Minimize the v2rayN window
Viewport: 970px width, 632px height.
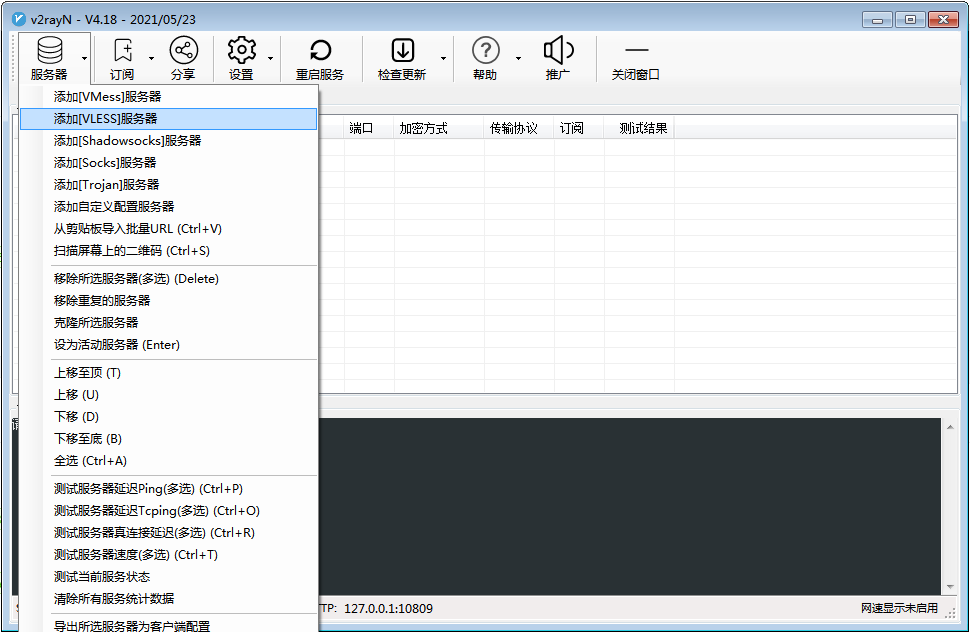click(x=877, y=20)
